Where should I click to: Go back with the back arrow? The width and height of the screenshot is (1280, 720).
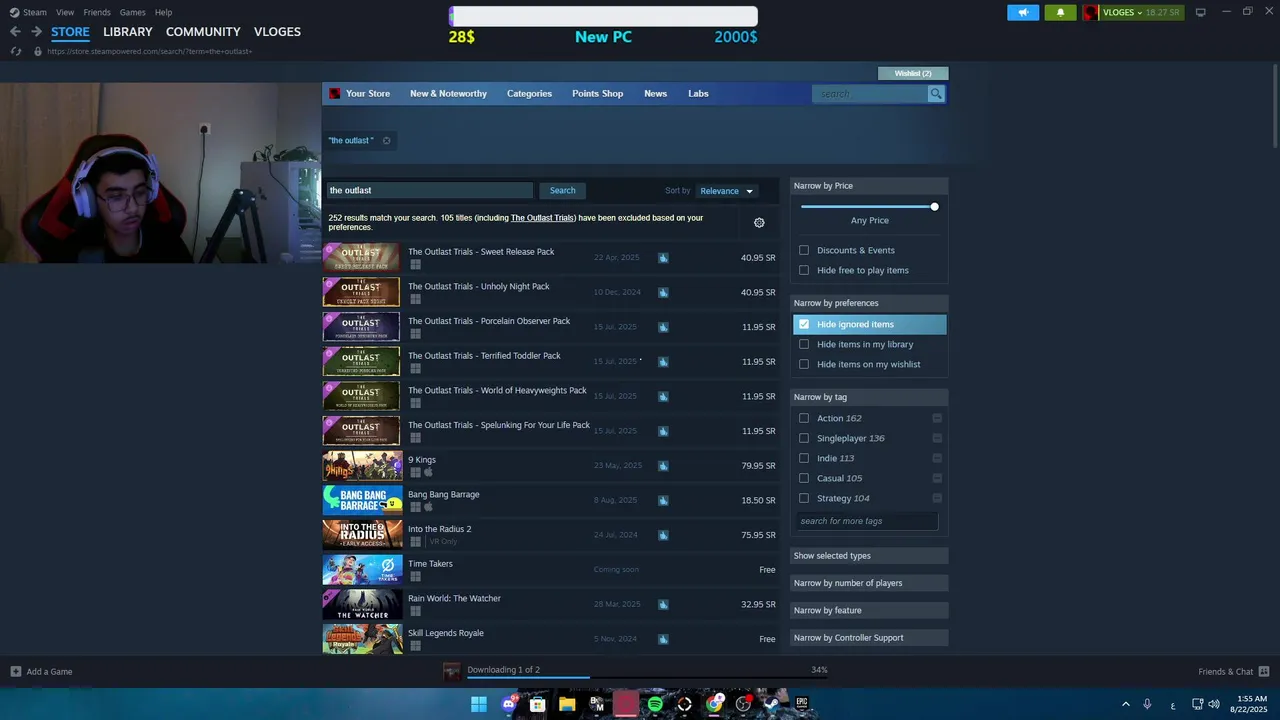pos(15,32)
